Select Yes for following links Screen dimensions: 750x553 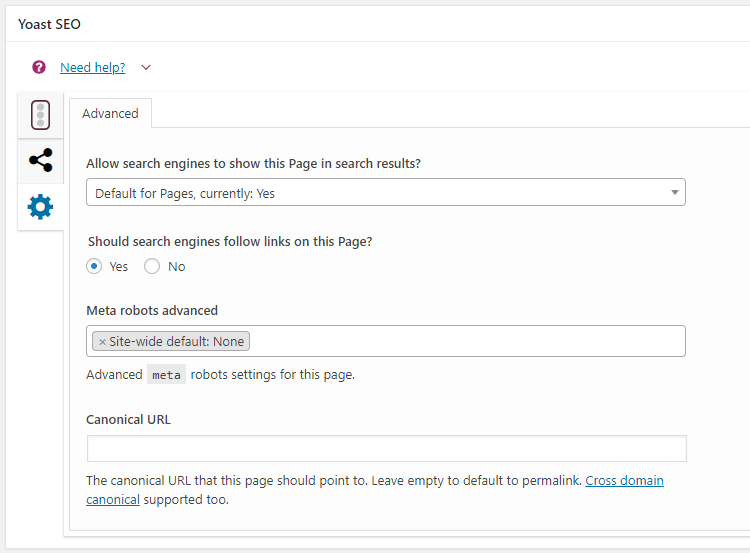[x=94, y=266]
